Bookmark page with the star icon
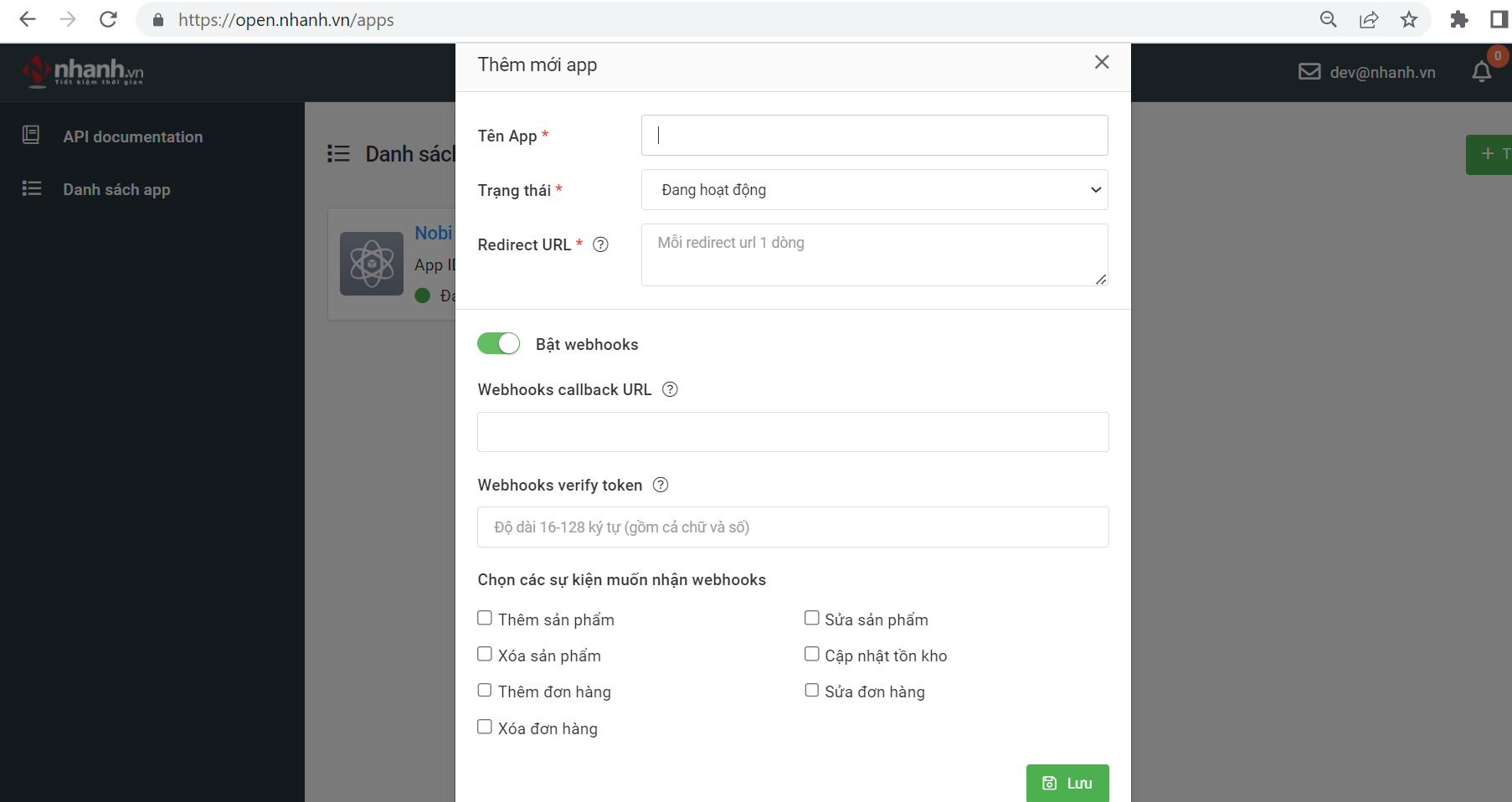1512x802 pixels. [x=1409, y=19]
